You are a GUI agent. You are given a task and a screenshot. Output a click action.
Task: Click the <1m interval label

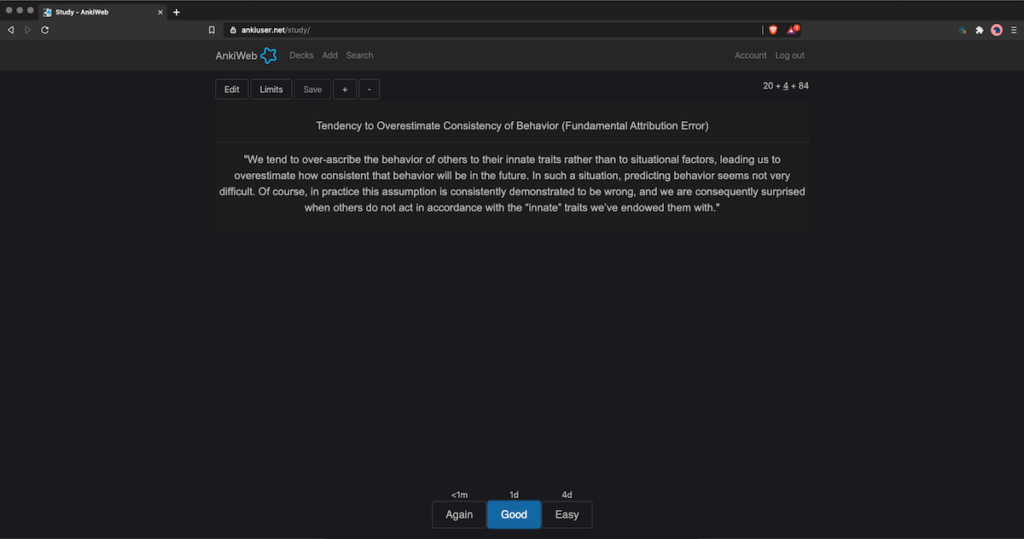click(x=459, y=495)
